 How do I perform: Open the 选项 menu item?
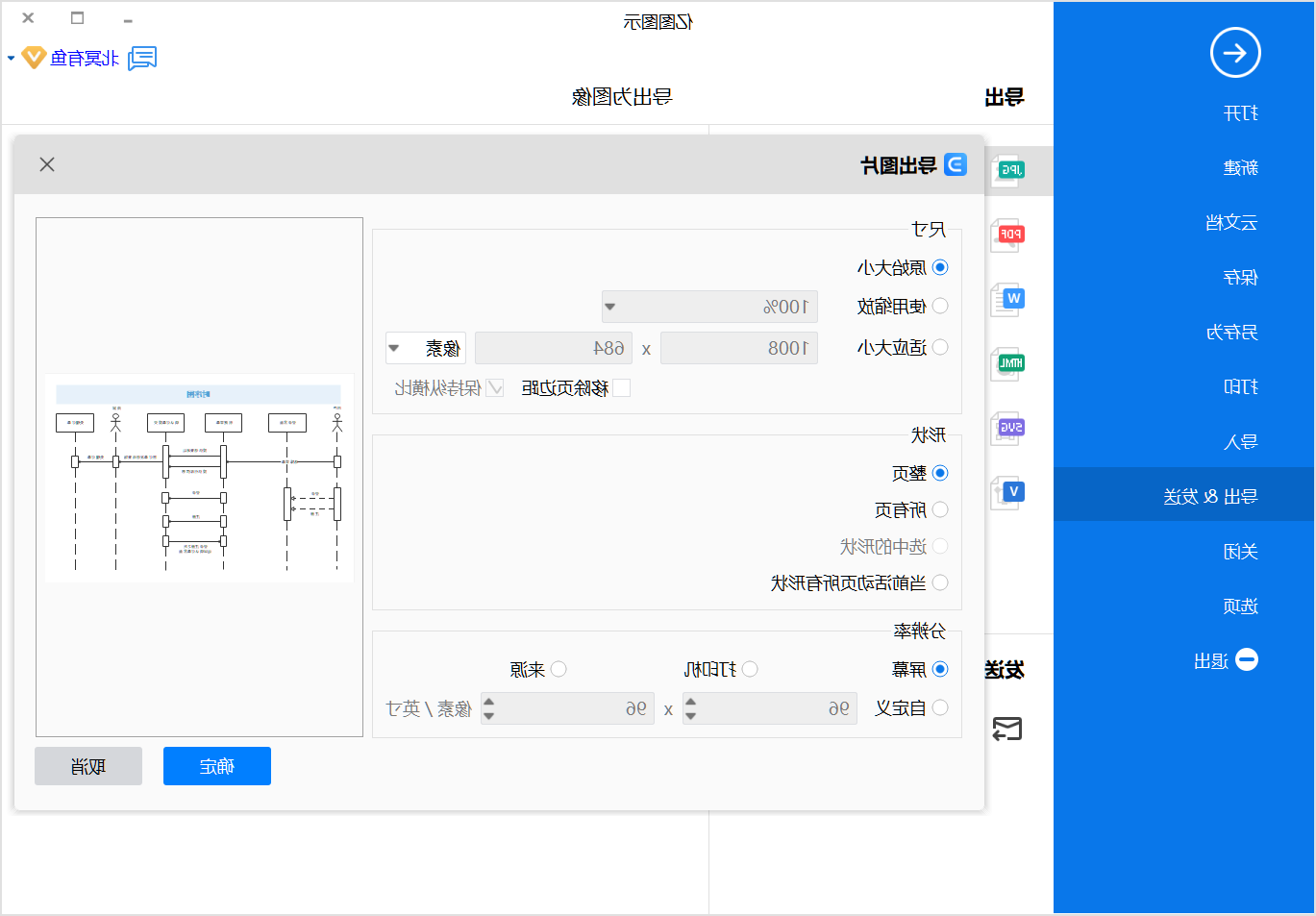[1241, 607]
